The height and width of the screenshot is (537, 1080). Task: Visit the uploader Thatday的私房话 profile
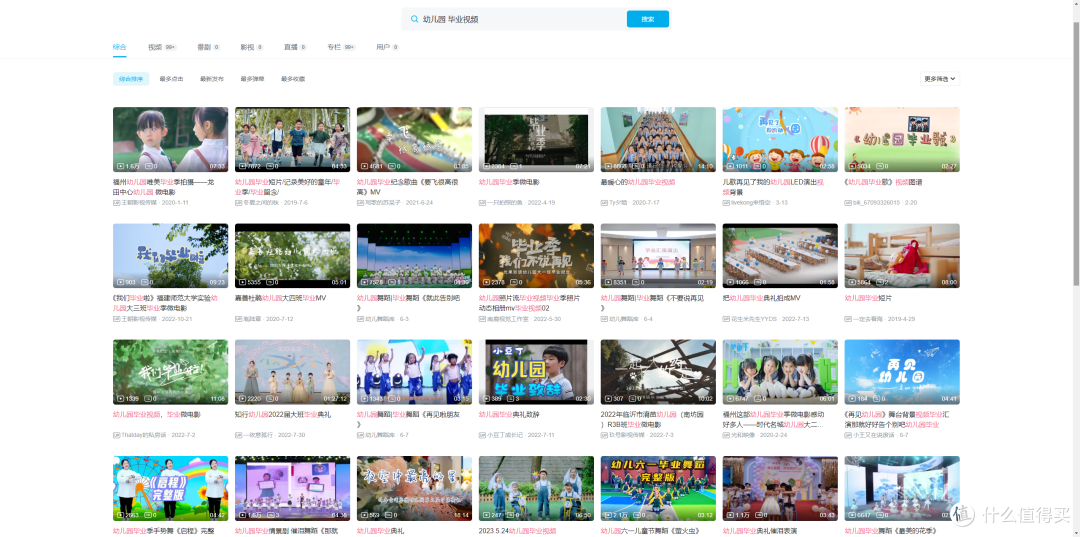click(x=144, y=435)
